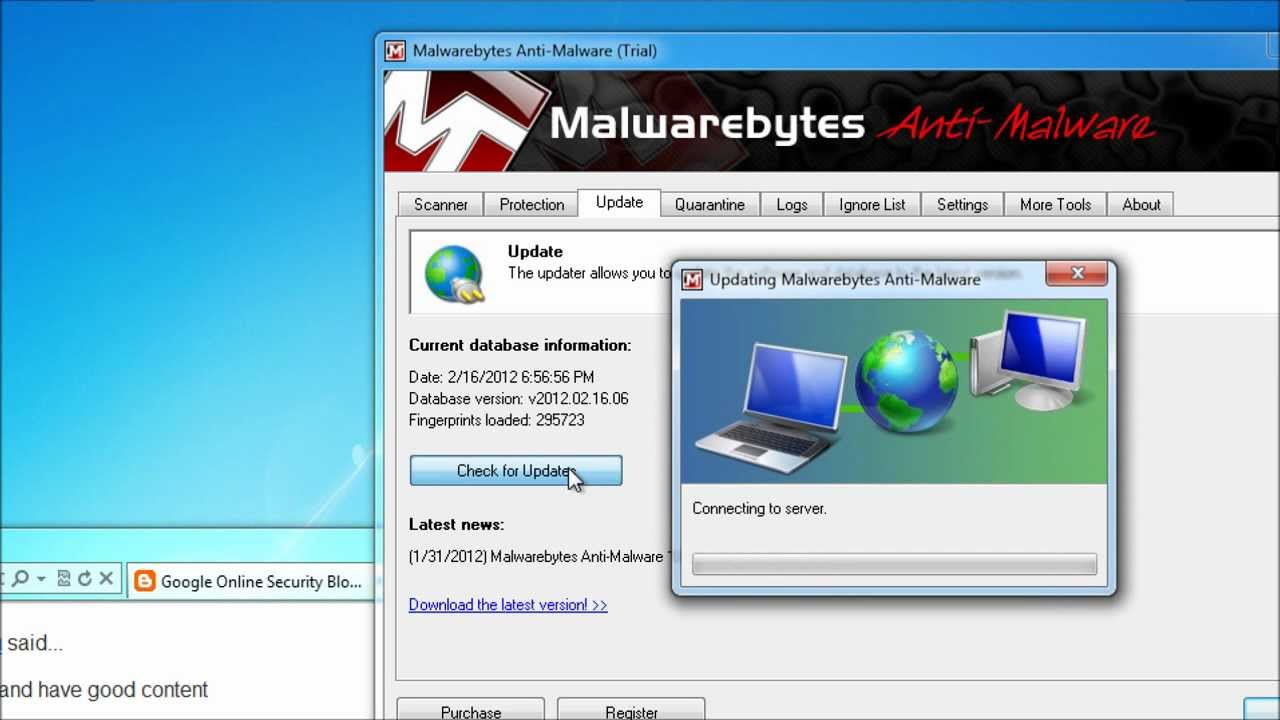Screen dimensions: 1280x720
Task: Switch to the Scanner tab
Action: click(x=441, y=204)
